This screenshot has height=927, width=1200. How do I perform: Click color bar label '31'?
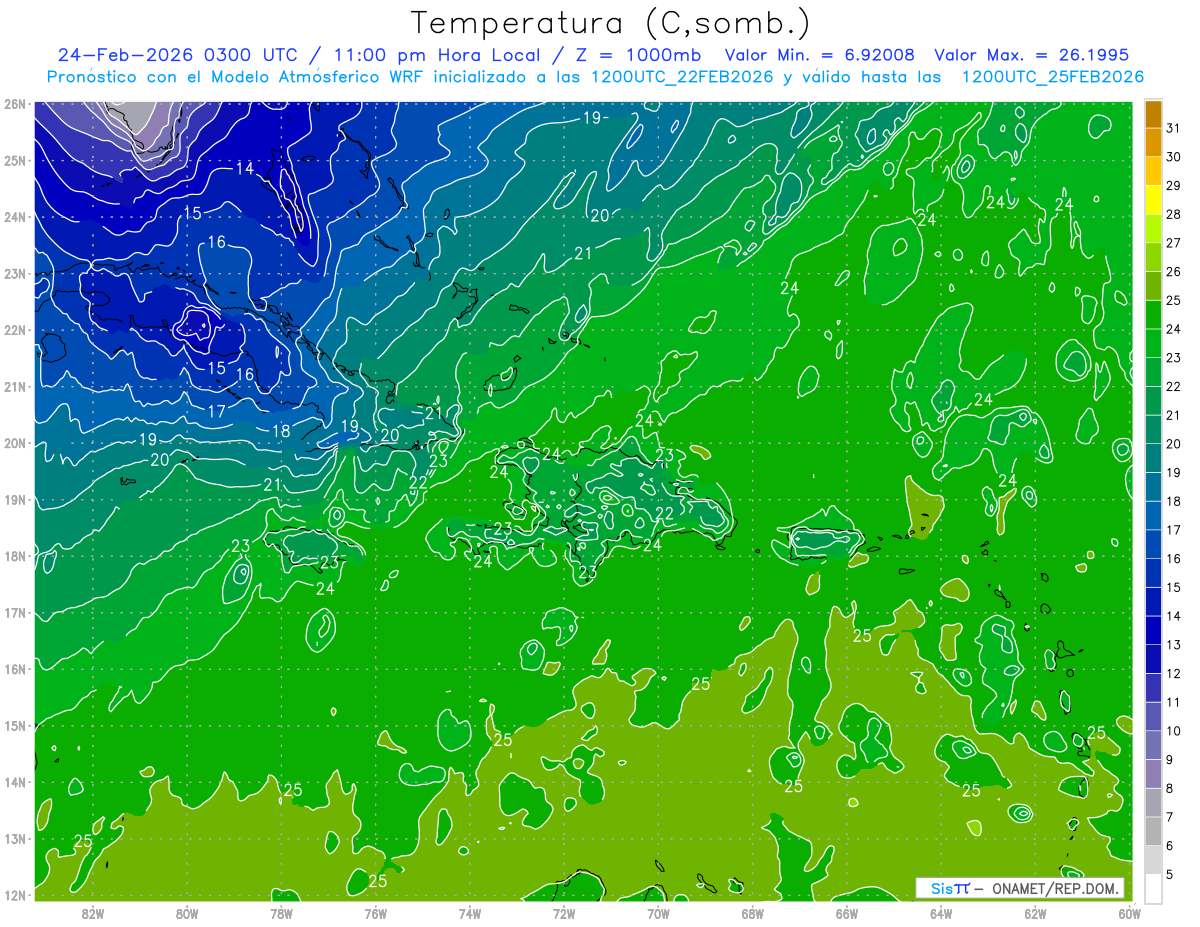1174,128
